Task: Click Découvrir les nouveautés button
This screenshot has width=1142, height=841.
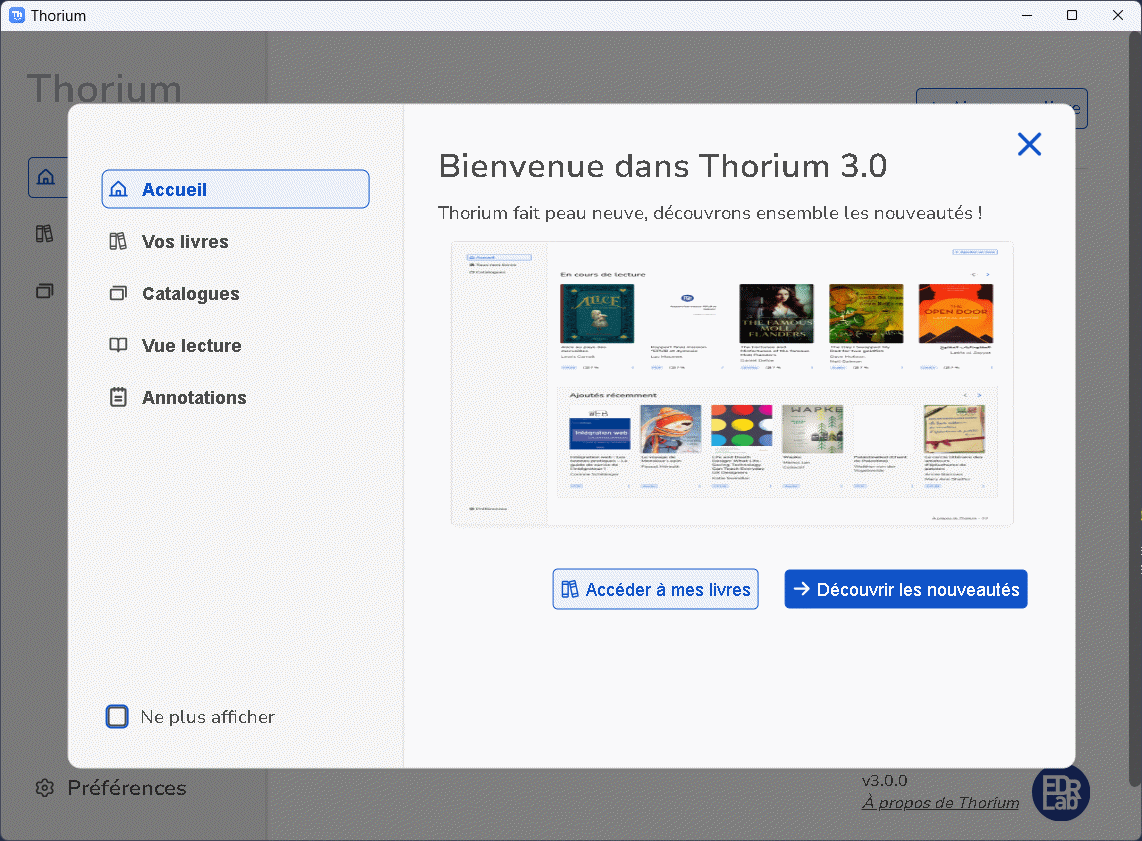Action: (906, 589)
